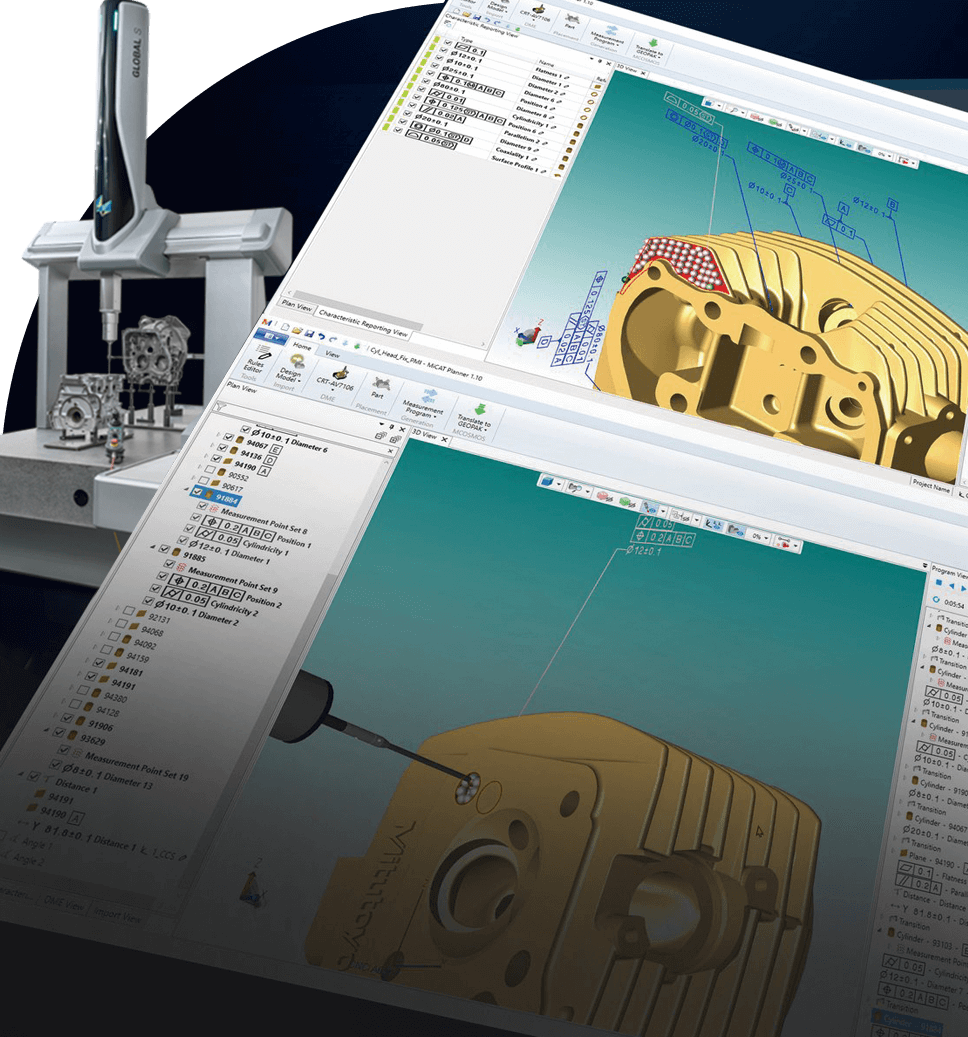The image size is (968, 1037).
Task: Open the DME View tab
Action: point(64,903)
